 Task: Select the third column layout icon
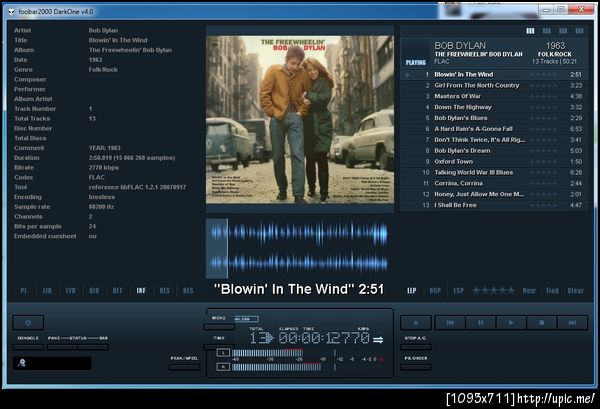click(563, 31)
